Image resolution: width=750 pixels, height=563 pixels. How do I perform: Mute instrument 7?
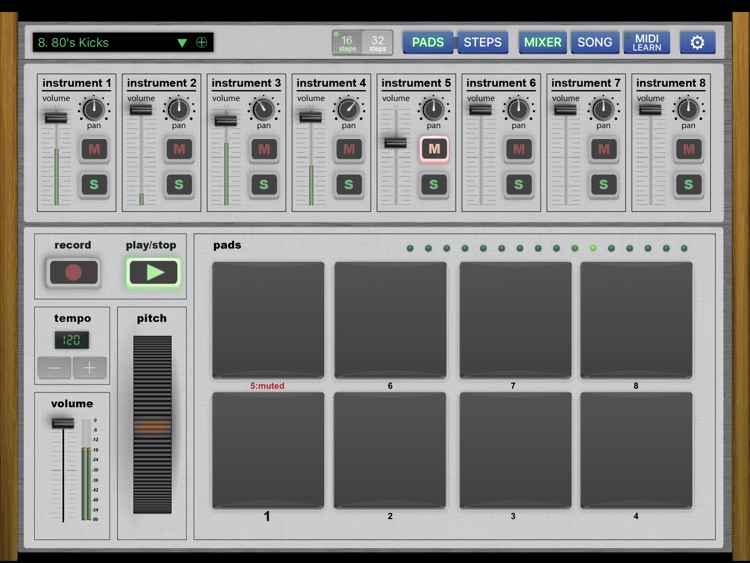pyautogui.click(x=604, y=149)
